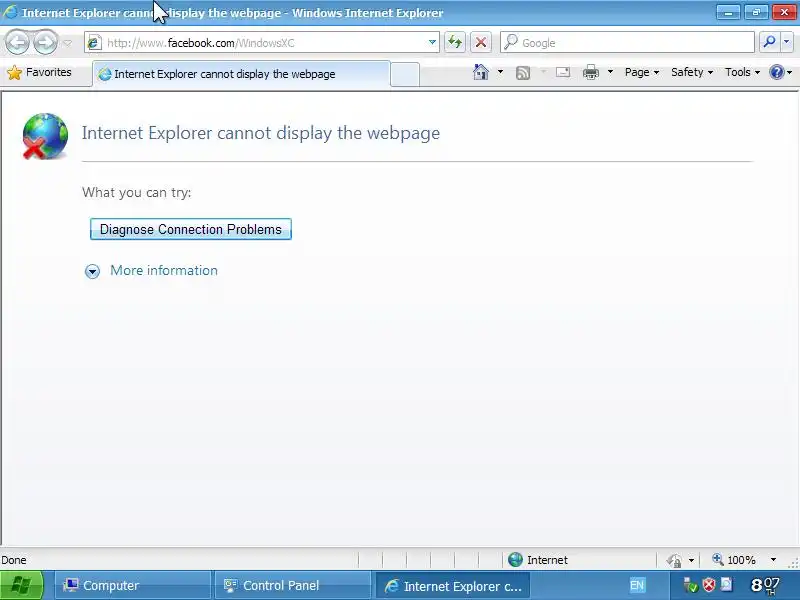The image size is (800, 600).
Task: Click the Home page icon
Action: click(481, 72)
